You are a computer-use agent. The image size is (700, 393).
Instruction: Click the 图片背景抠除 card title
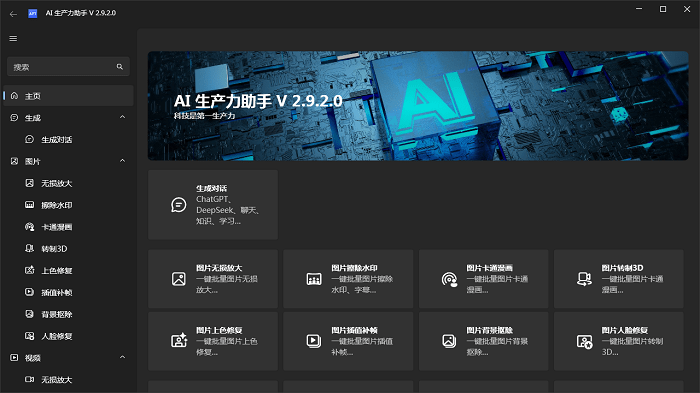click(490, 330)
